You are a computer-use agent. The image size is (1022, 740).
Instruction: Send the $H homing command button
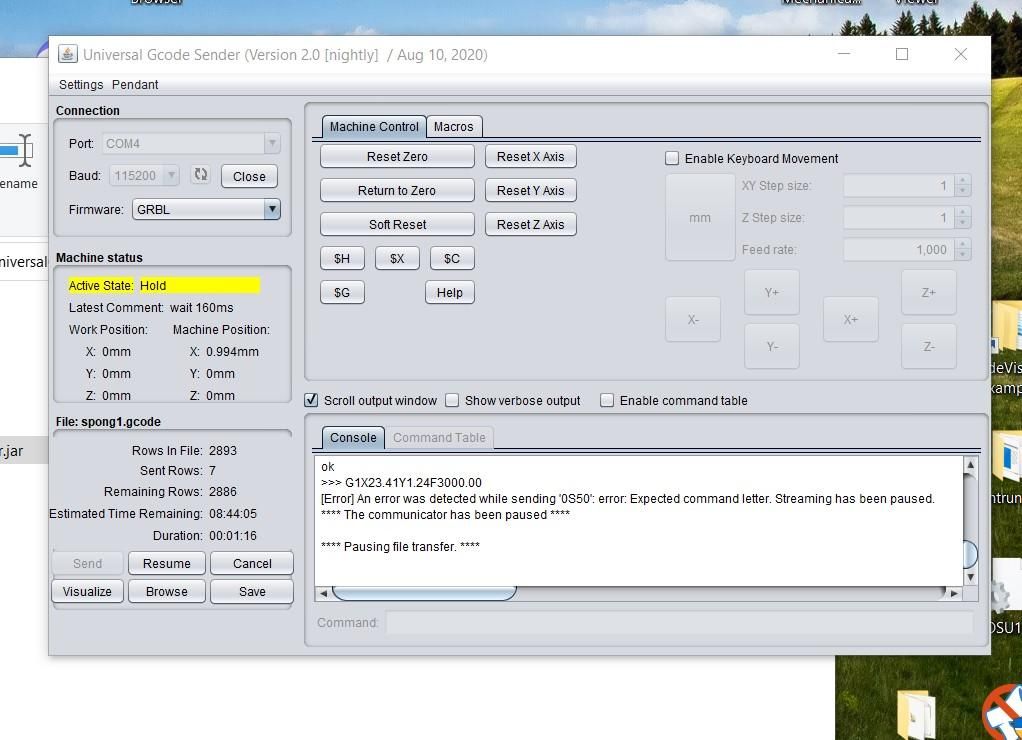click(x=342, y=258)
